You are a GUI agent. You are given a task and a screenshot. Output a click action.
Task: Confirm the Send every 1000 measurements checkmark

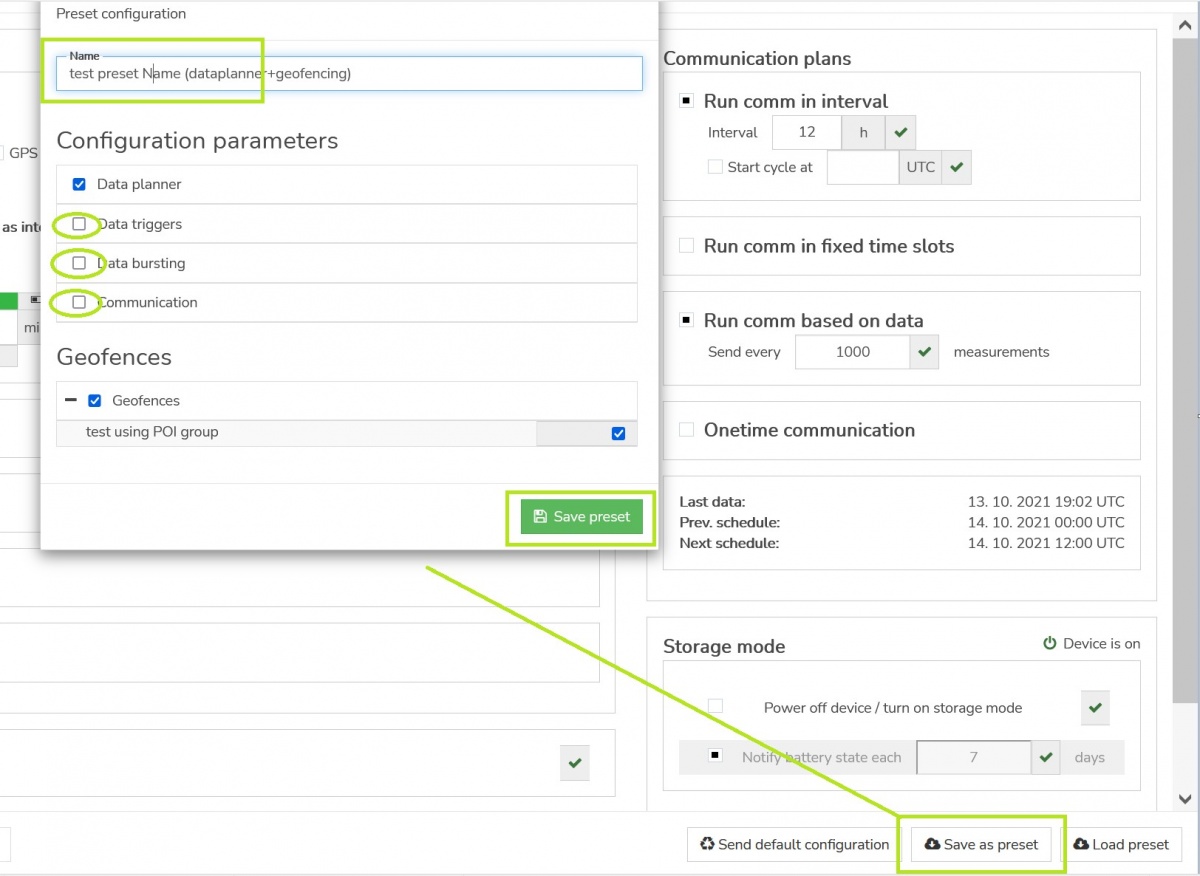pos(925,352)
